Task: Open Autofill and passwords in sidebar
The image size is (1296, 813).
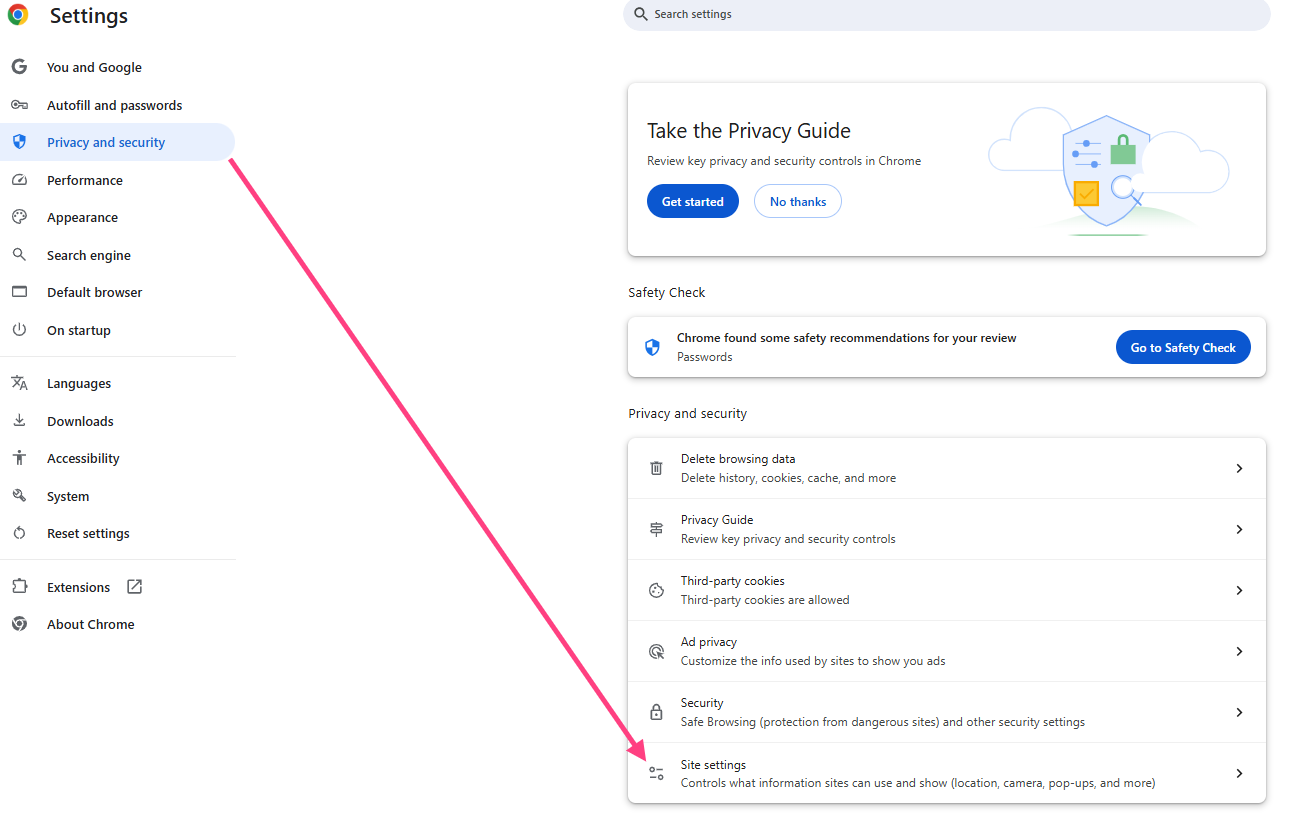Action: point(114,105)
